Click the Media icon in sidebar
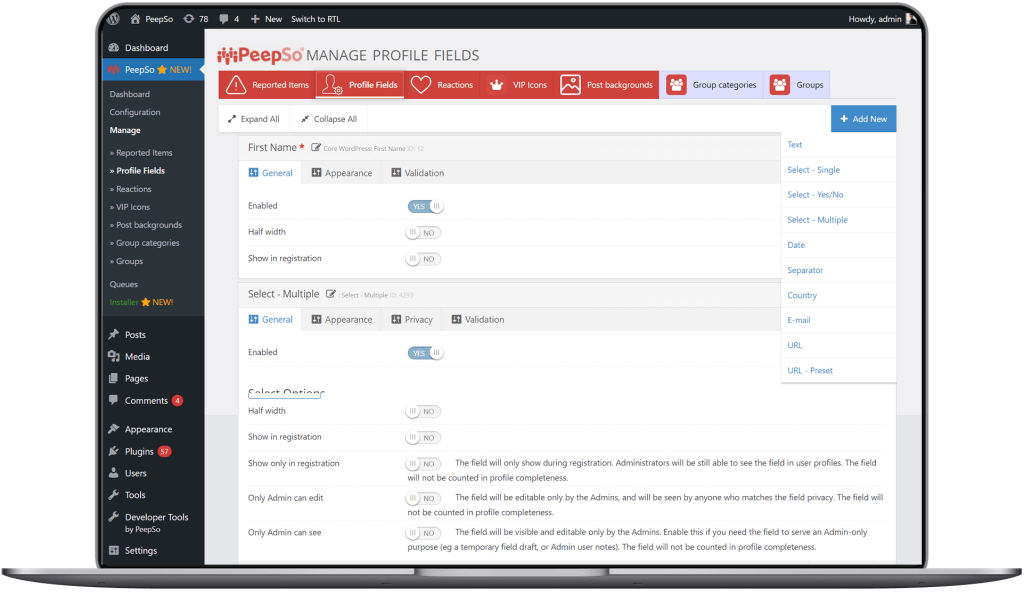This screenshot has height=595, width=1024. coord(114,357)
